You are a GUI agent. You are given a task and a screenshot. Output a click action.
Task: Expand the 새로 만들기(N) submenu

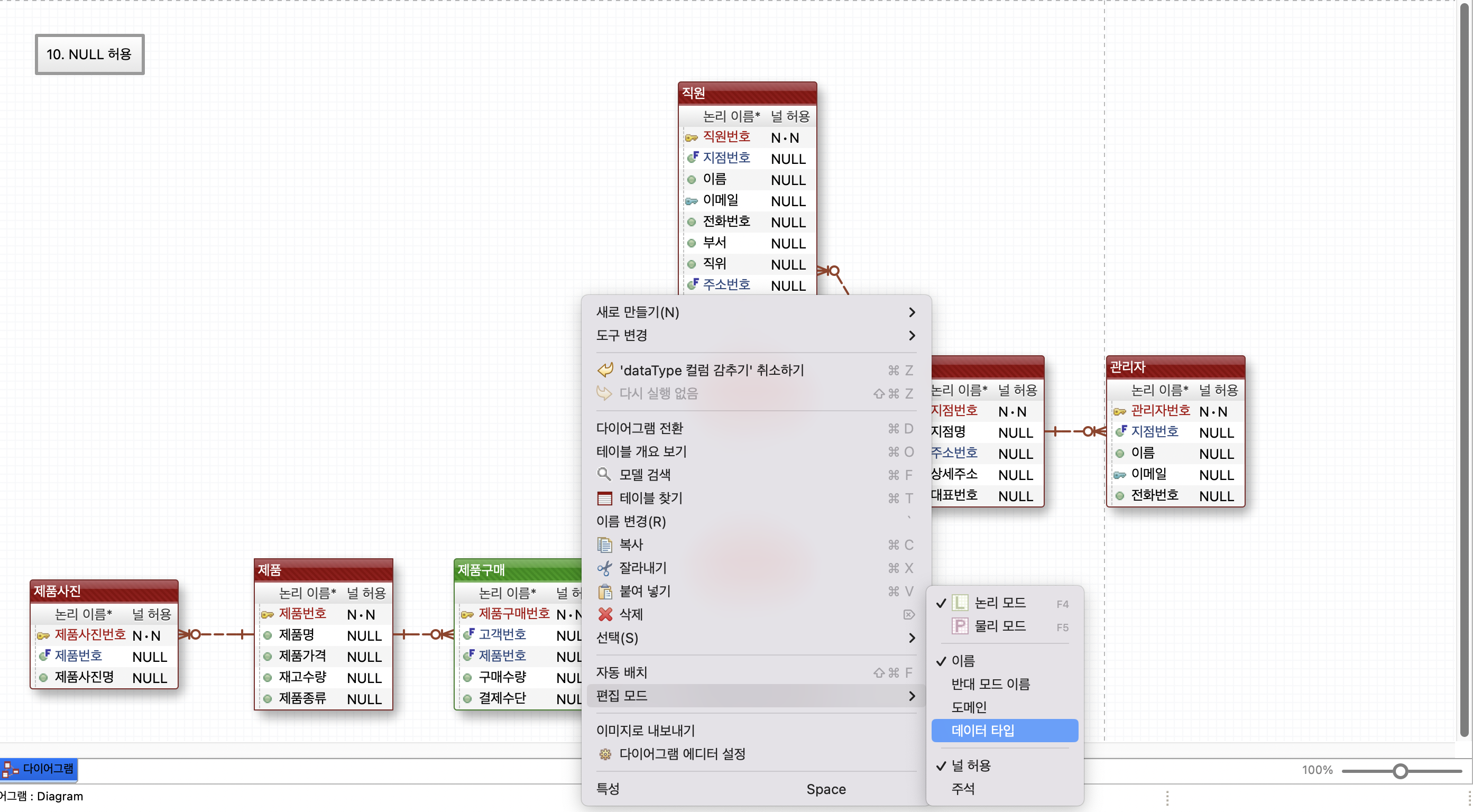756,312
